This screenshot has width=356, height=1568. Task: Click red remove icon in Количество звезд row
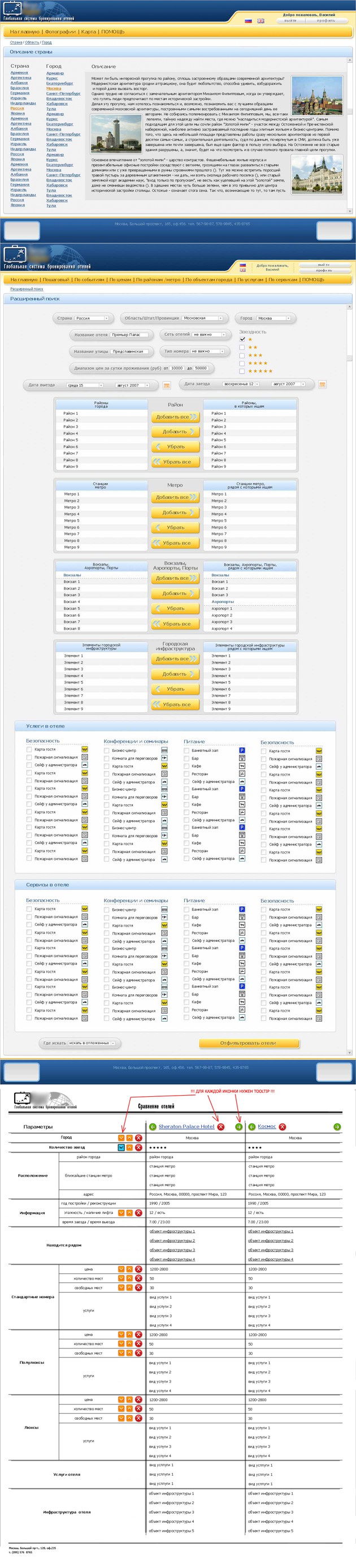(139, 1147)
